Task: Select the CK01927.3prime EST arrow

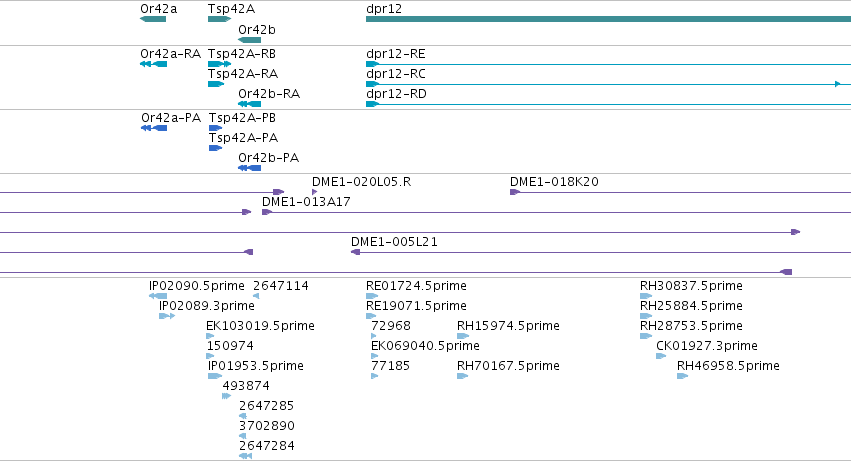Action: [661, 356]
